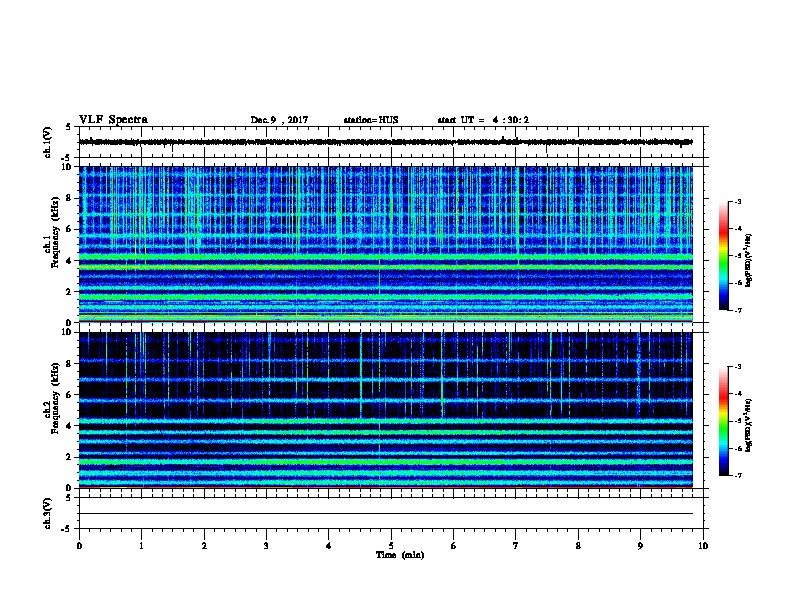Click the flat ch.3 voltage trace line
The width and height of the screenshot is (792, 612).
(x=386, y=514)
